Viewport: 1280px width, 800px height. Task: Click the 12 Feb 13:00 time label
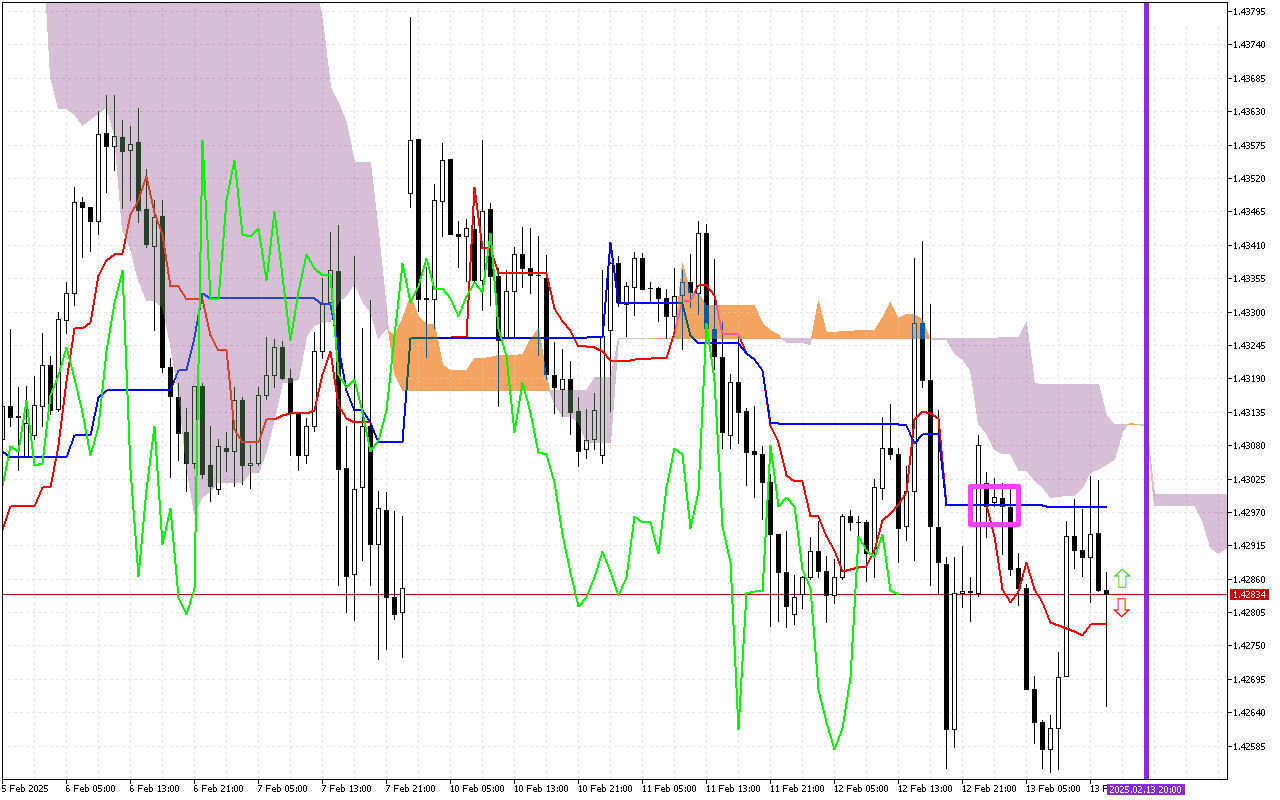click(925, 789)
